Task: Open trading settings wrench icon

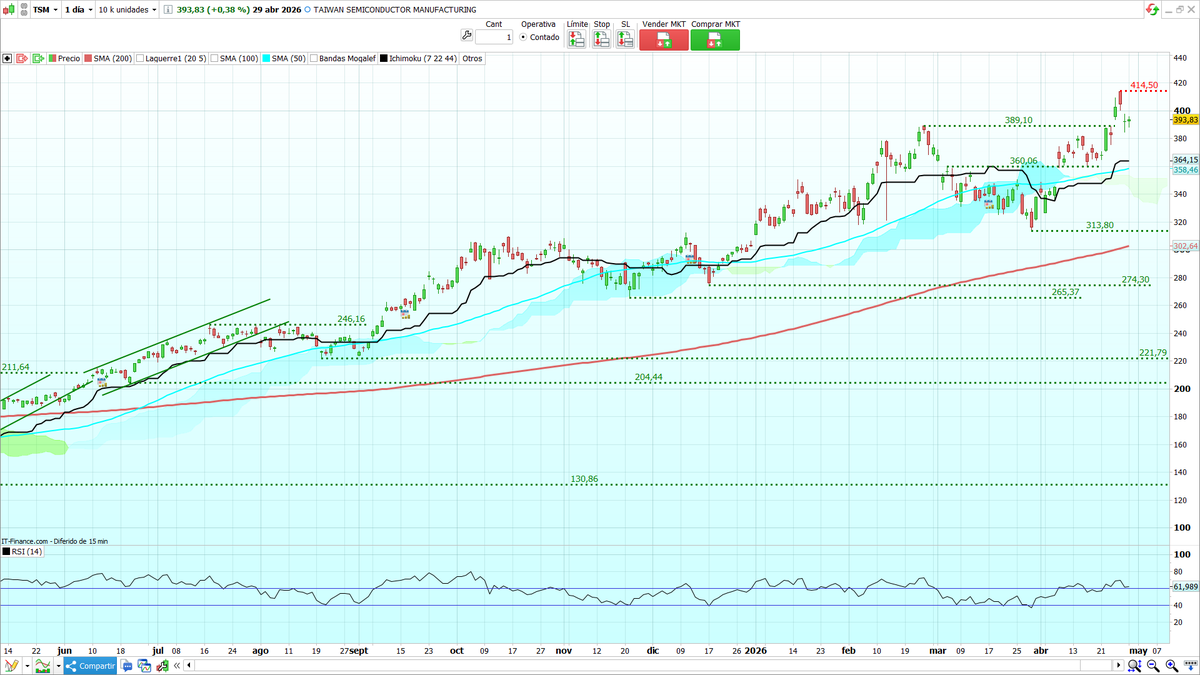Action: pos(466,36)
